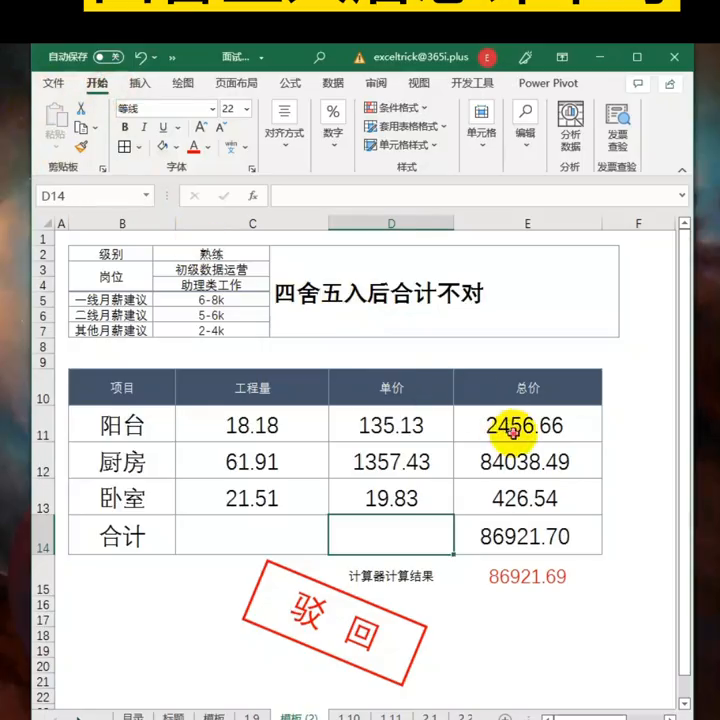Increase font size with the larger A

click(201, 127)
